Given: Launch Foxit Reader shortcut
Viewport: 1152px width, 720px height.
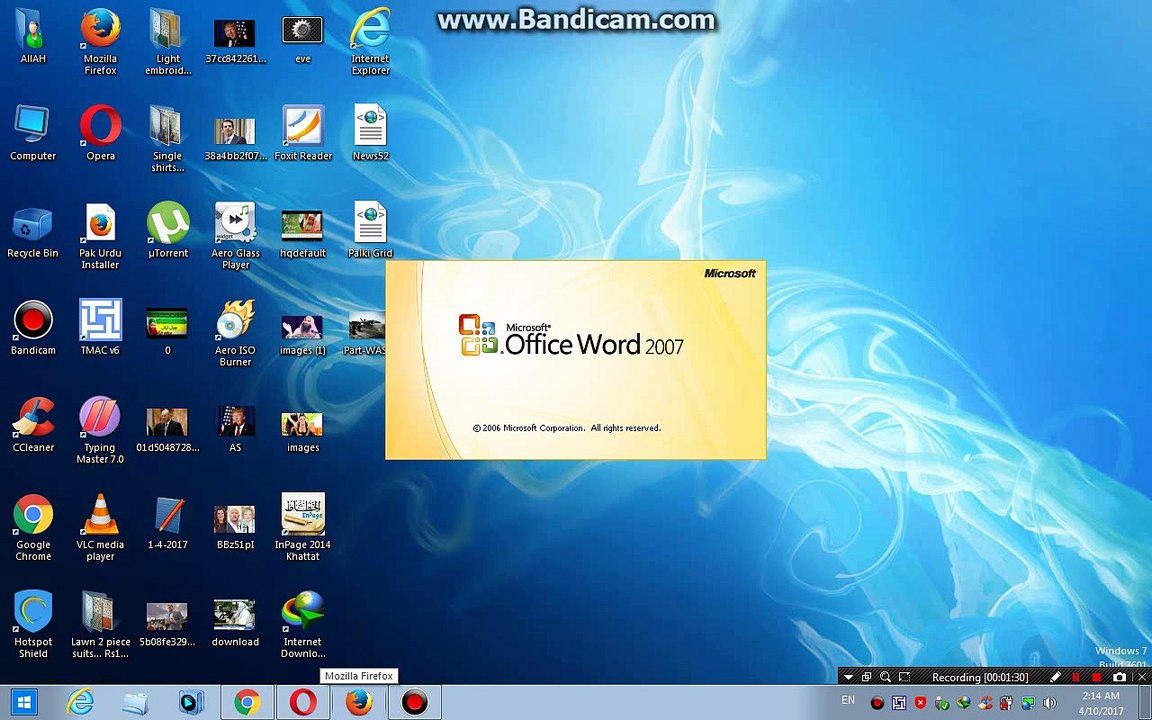Looking at the screenshot, I should coord(303,133).
